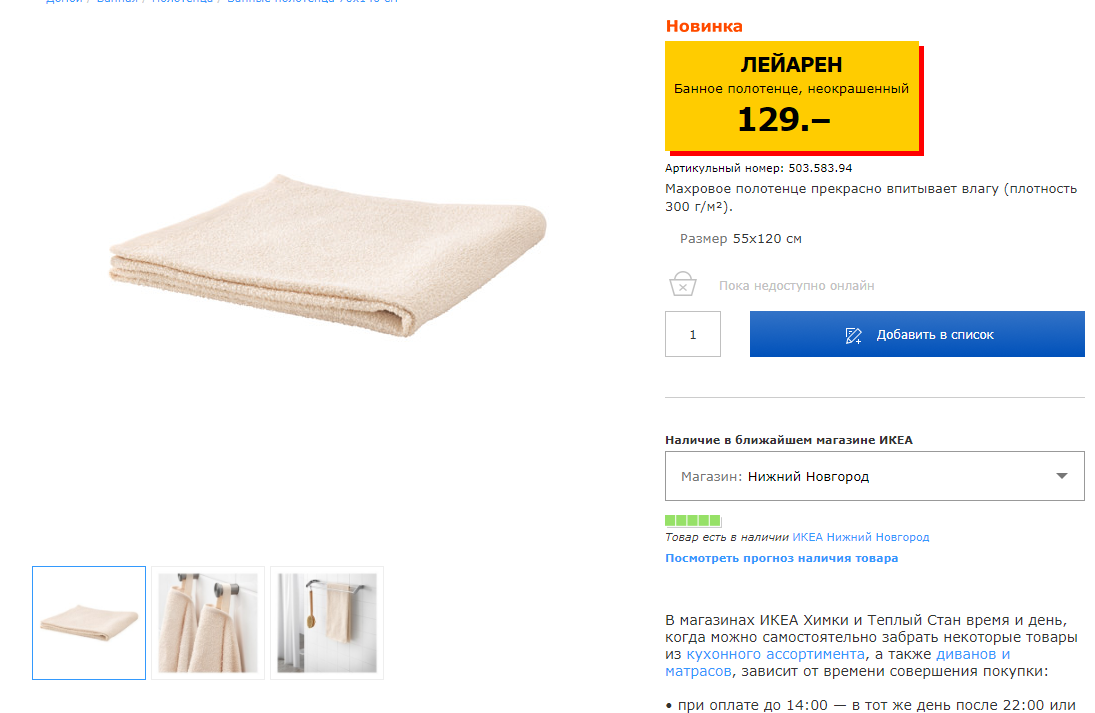Follow the Посмотреть прогноз наличия товара link
This screenshot has height=713, width=1095.
[781, 558]
